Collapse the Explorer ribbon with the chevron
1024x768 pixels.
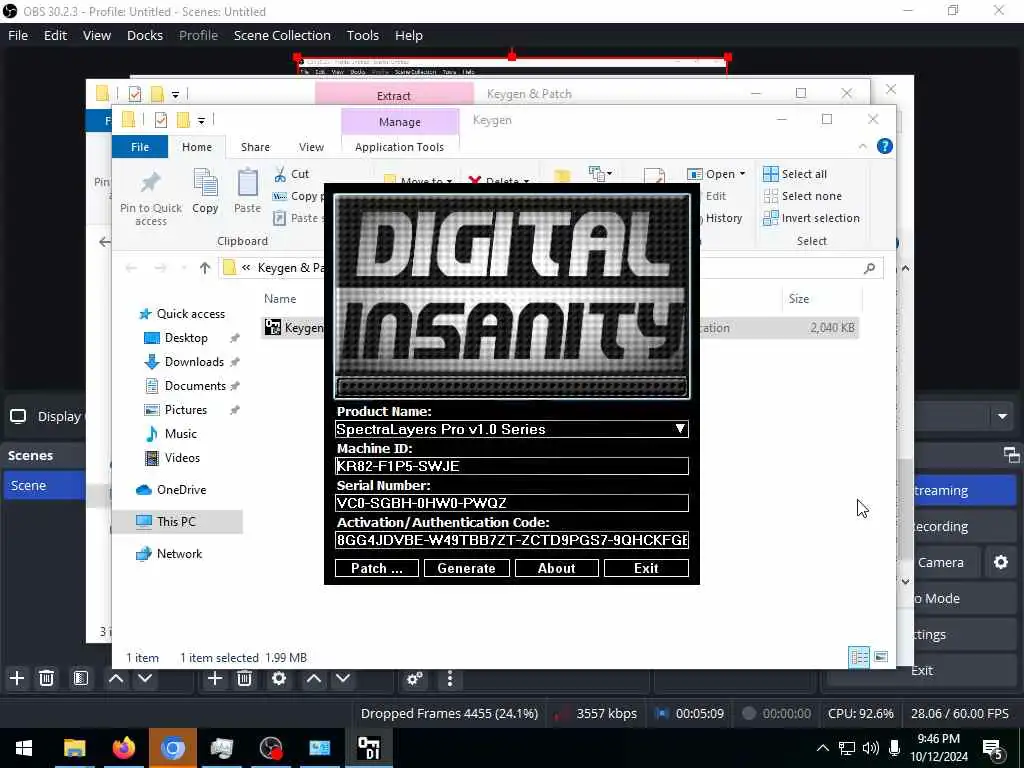click(863, 146)
